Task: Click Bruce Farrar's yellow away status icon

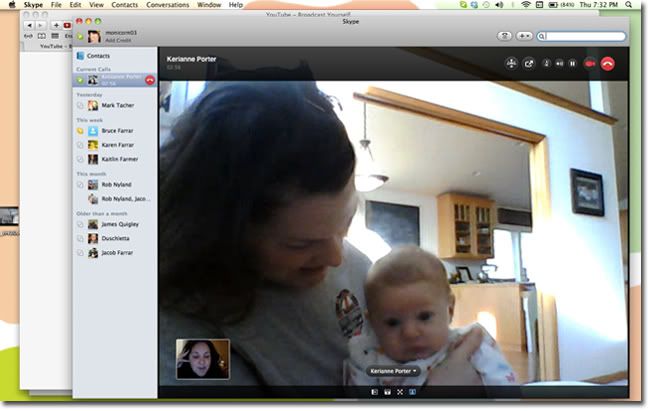Action: click(80, 131)
